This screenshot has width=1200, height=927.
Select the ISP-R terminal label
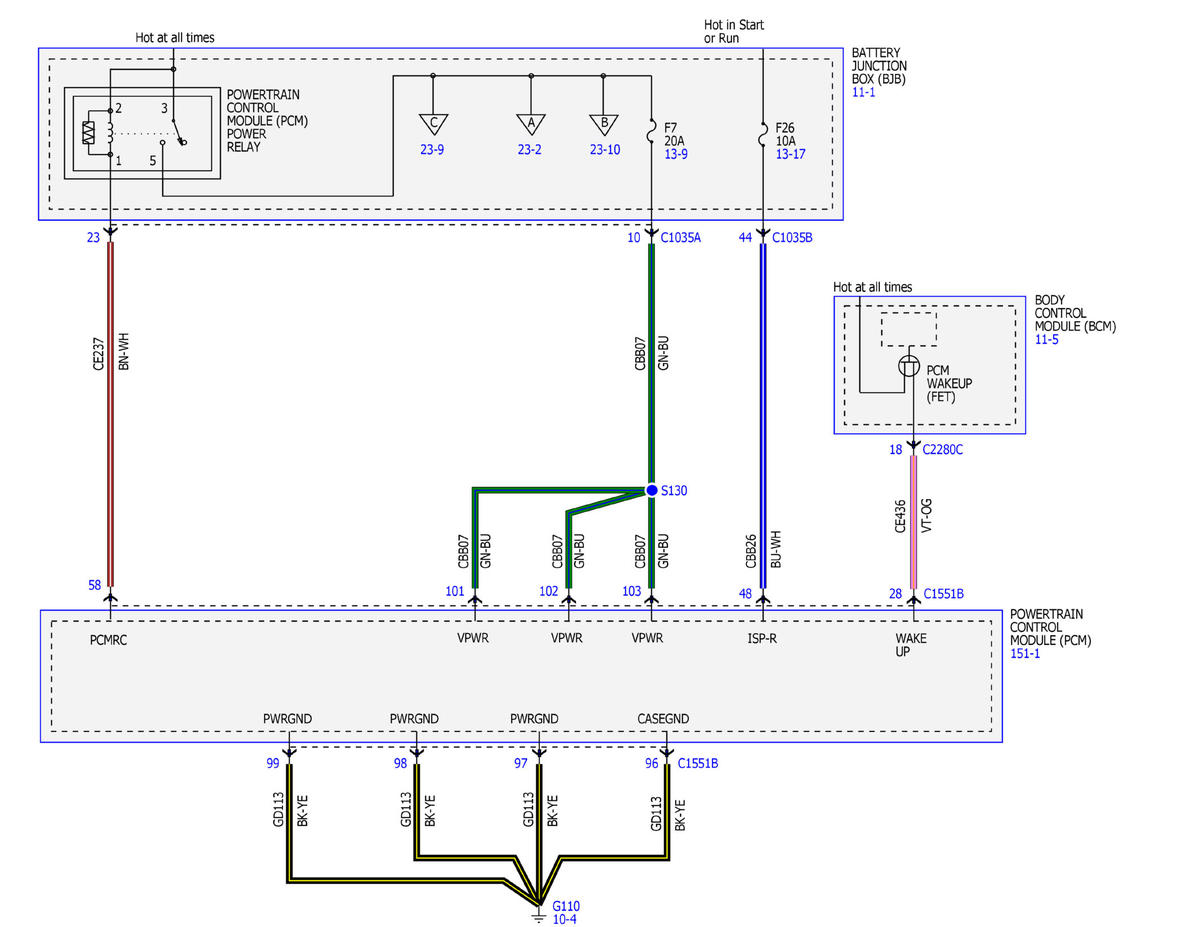point(762,637)
